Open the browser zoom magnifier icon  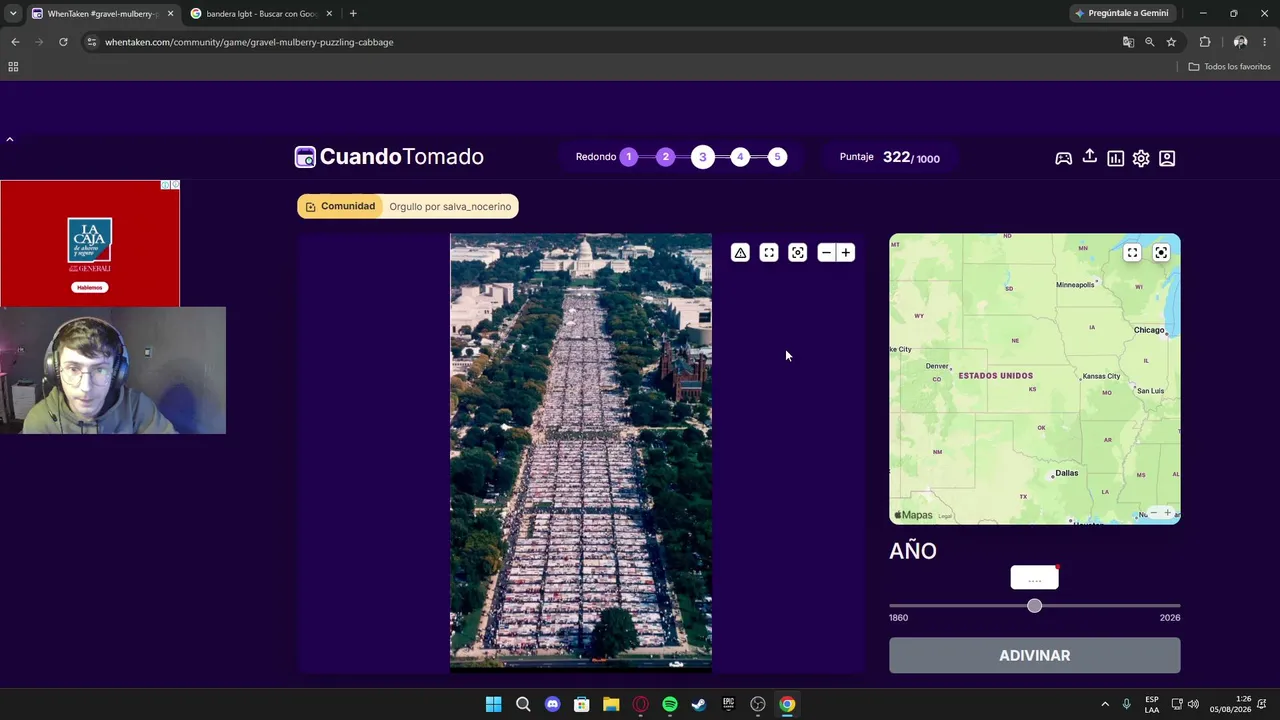[1150, 42]
